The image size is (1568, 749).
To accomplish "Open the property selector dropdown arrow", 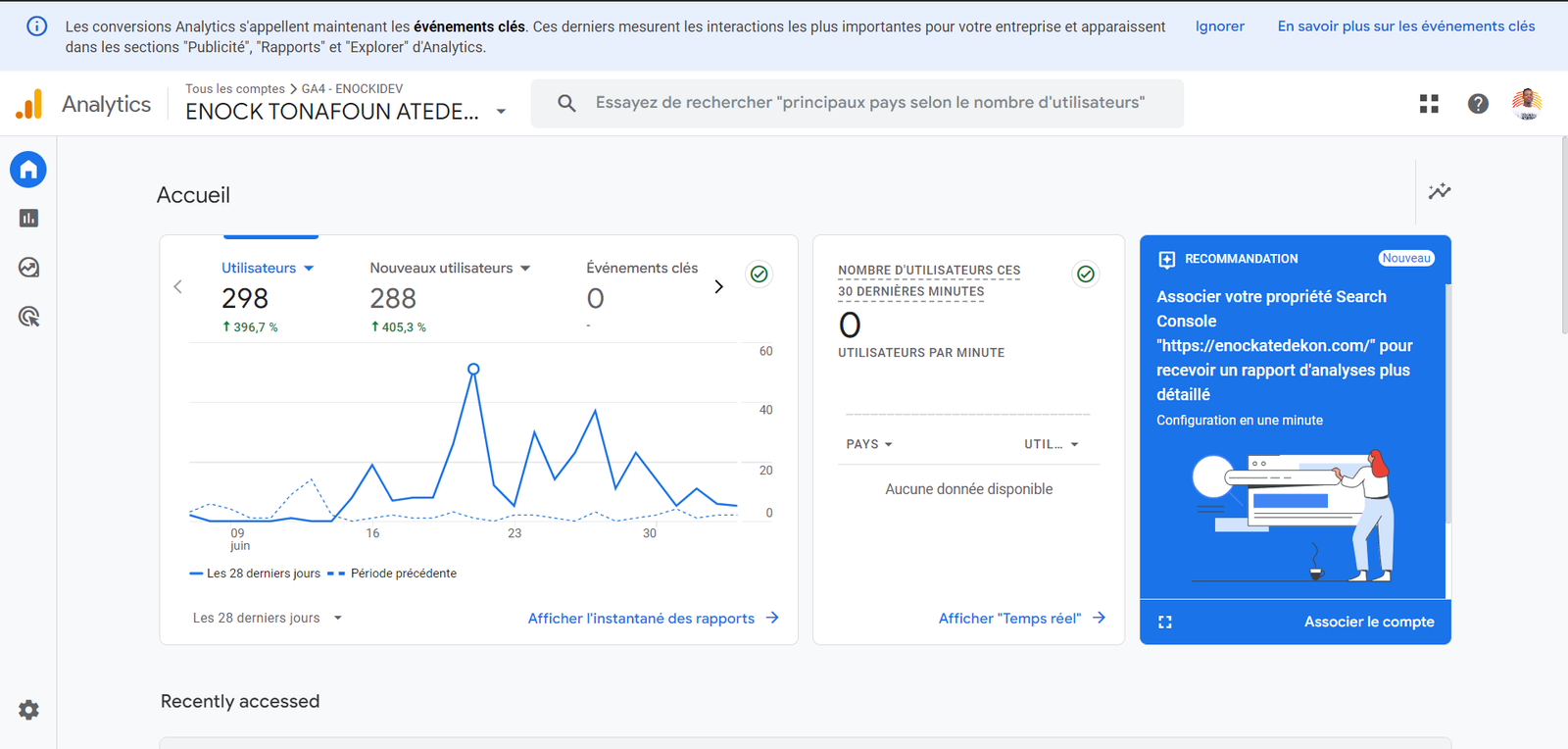I will tap(501, 112).
